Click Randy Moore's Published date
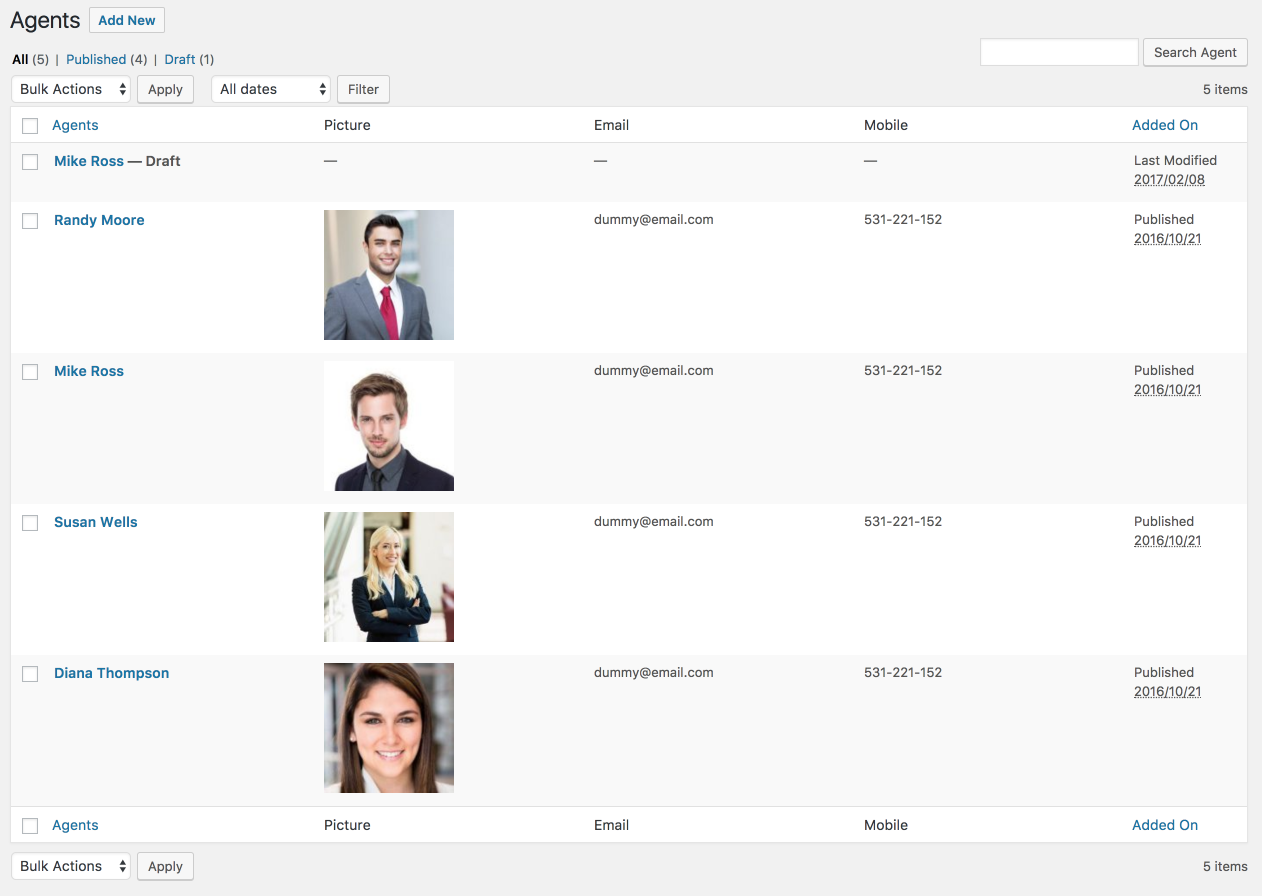The width and height of the screenshot is (1262, 896). click(x=1167, y=238)
